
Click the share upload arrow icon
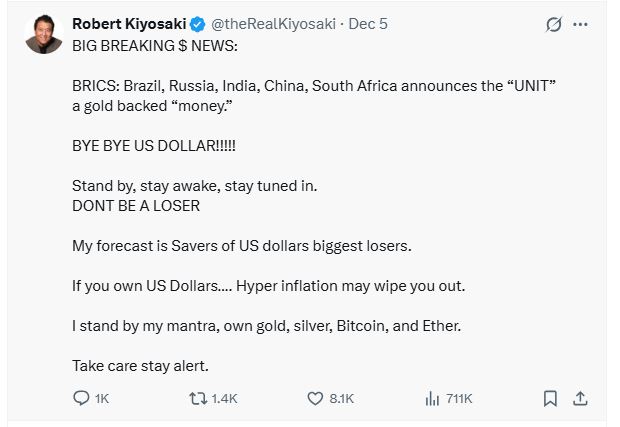click(579, 398)
